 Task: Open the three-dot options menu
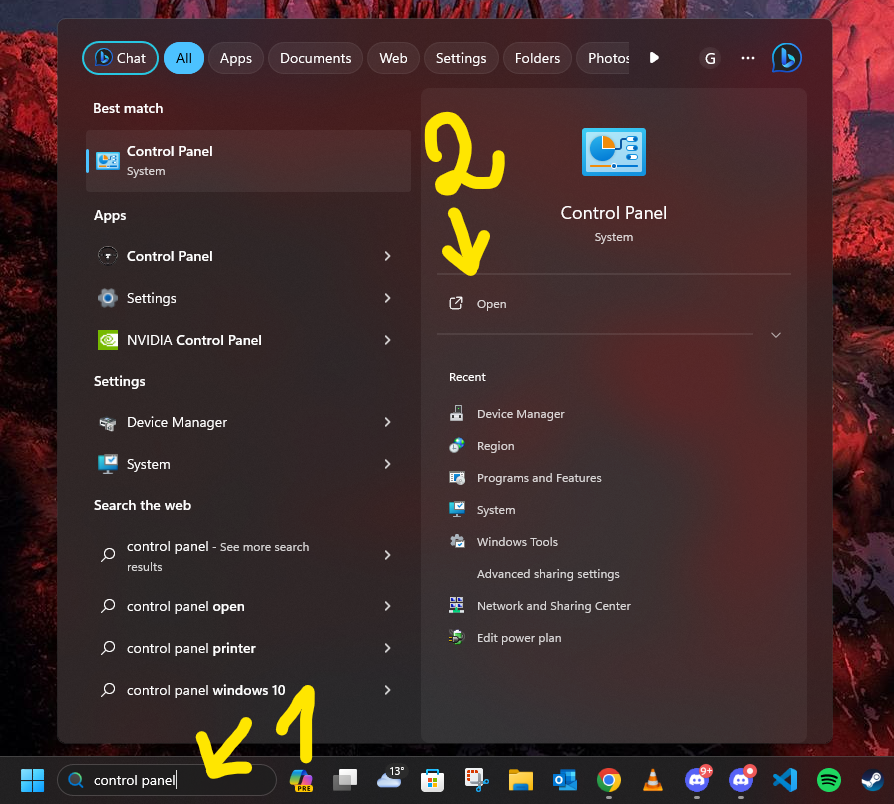747,58
